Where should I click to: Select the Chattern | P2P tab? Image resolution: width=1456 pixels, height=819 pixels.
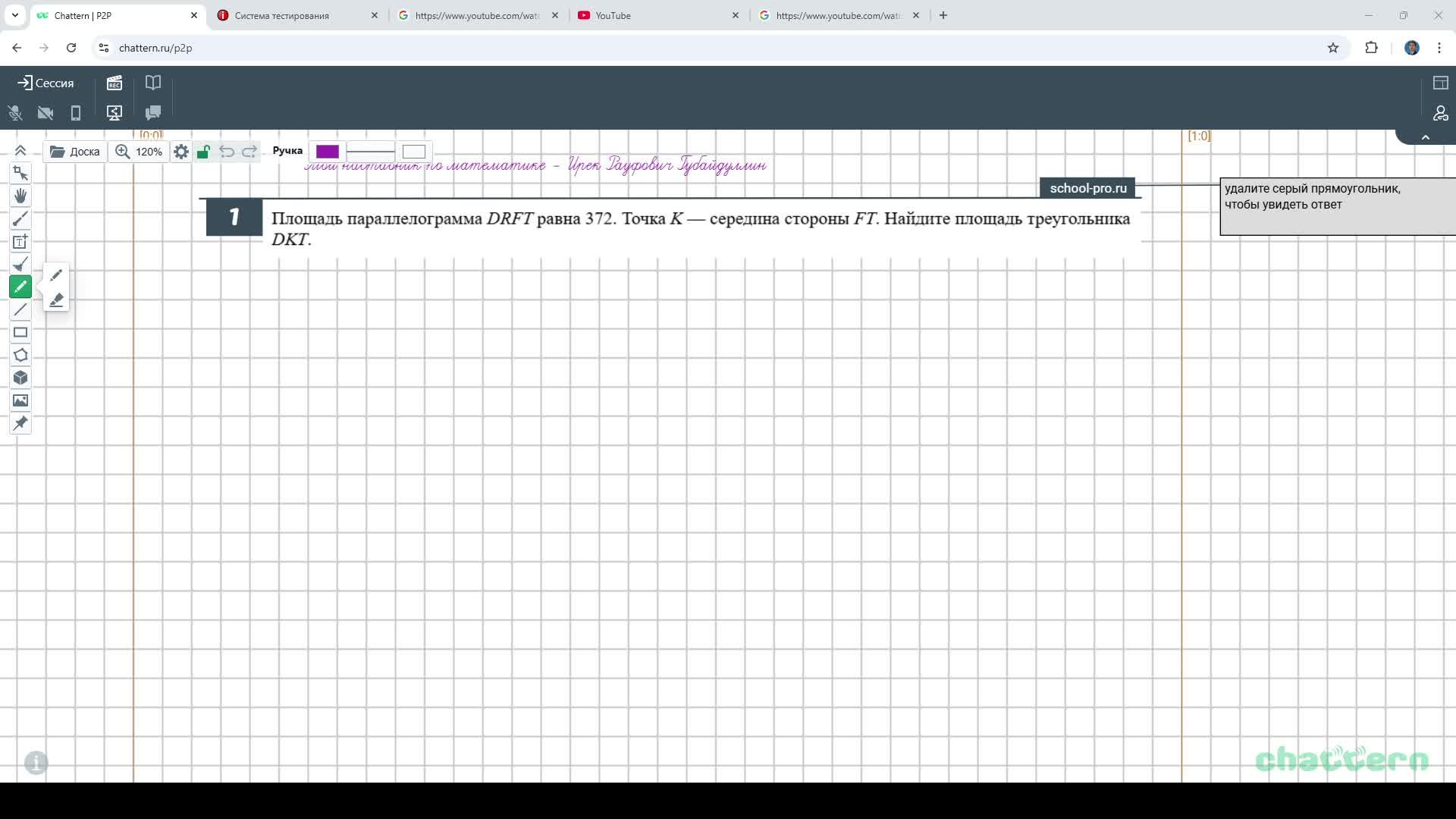click(x=118, y=15)
